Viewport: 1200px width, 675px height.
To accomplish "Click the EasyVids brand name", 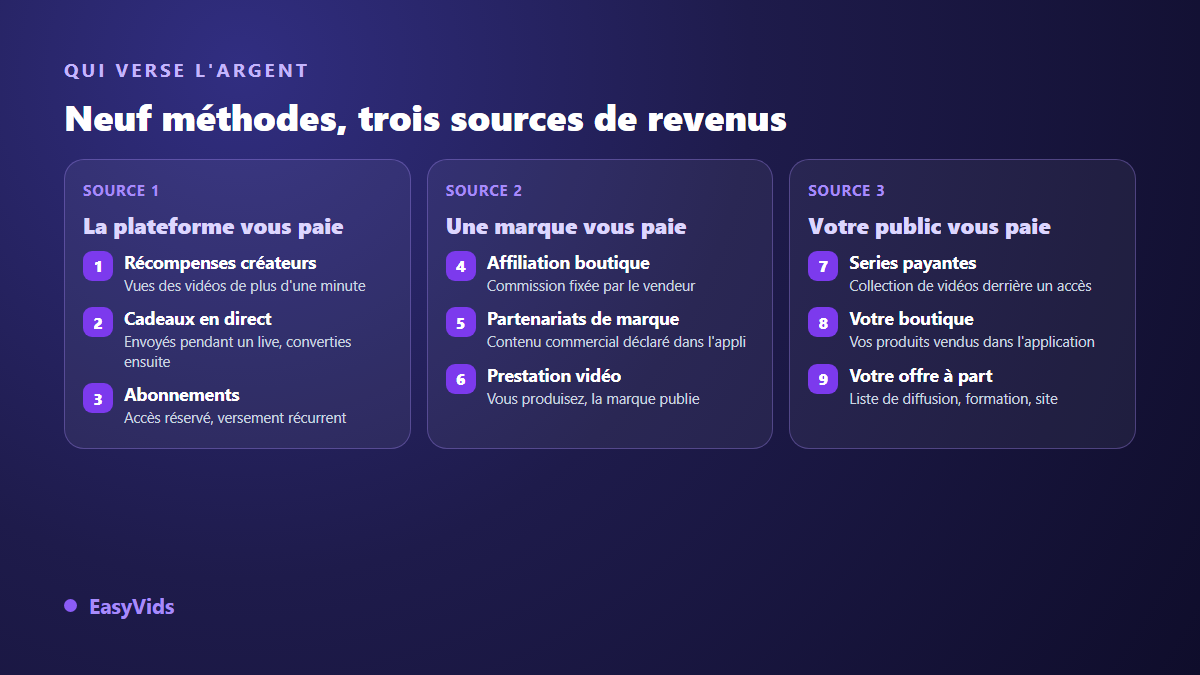I will coord(132,607).
